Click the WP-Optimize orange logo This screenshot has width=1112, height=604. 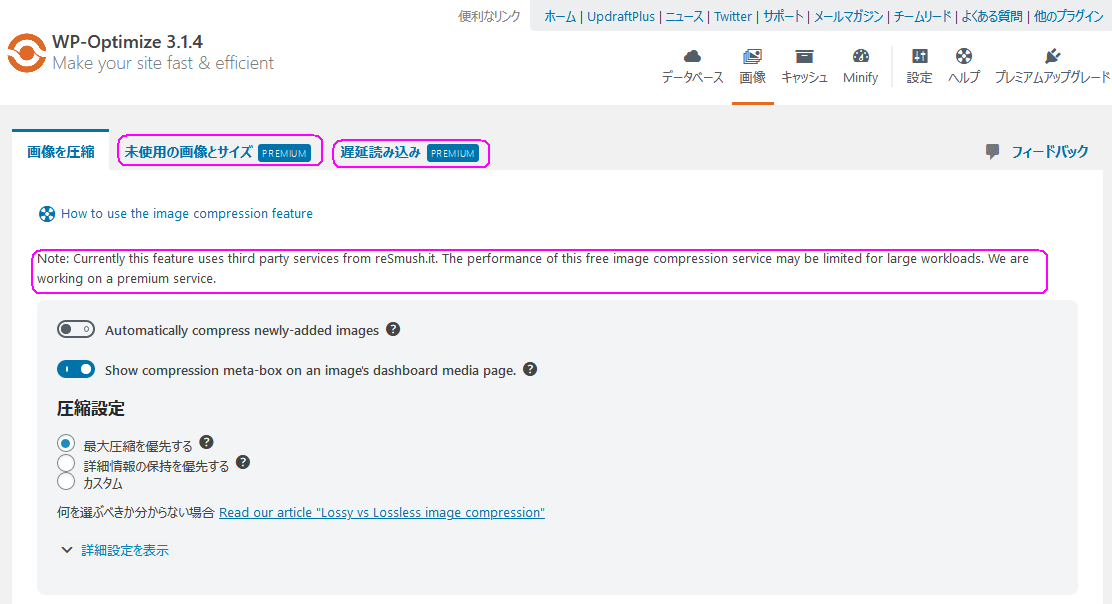click(x=27, y=53)
